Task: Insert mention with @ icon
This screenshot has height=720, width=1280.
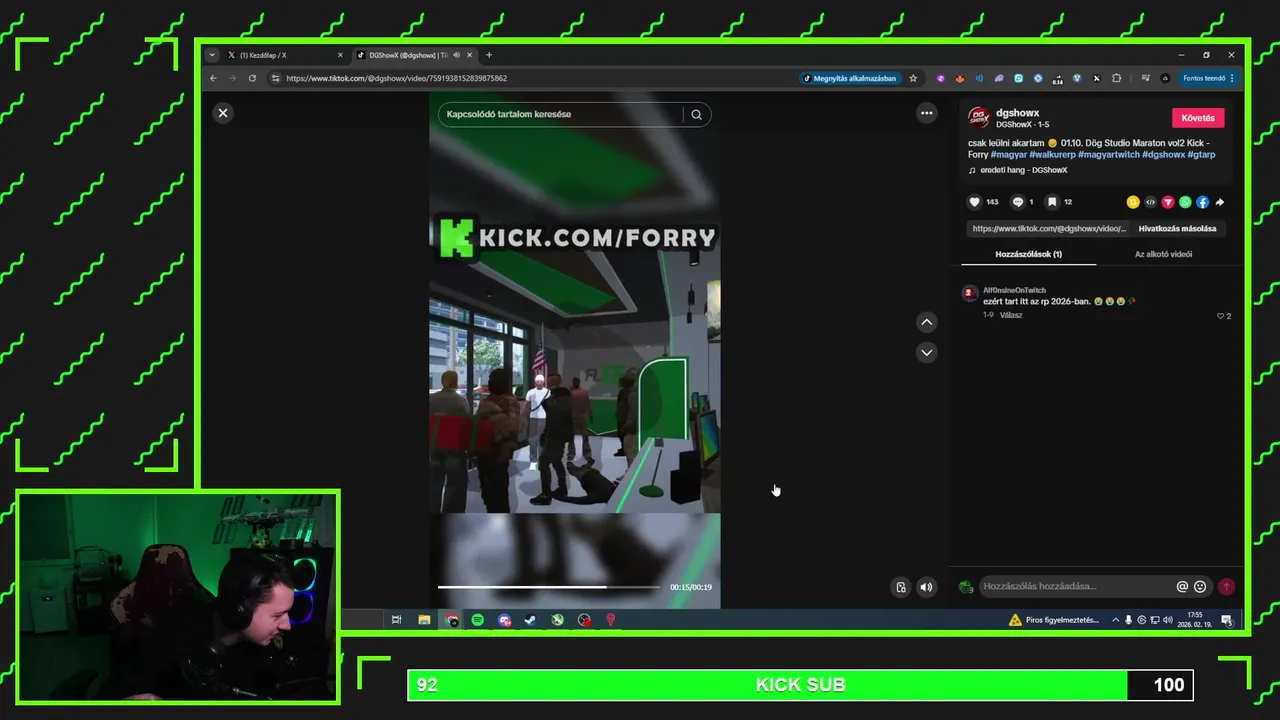Action: tap(1182, 587)
